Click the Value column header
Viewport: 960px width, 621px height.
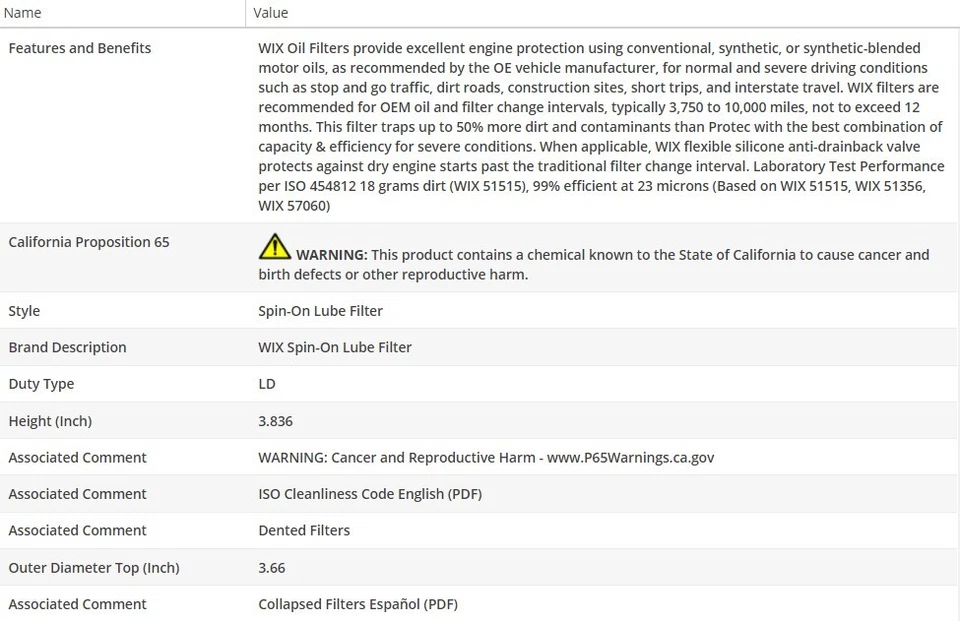click(x=270, y=13)
